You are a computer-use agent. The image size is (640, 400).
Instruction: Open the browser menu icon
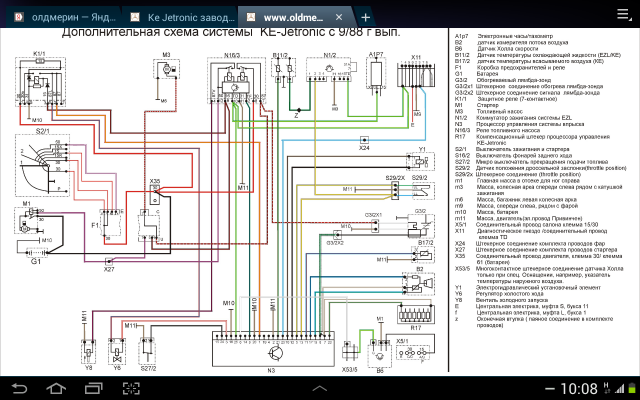tap(623, 14)
